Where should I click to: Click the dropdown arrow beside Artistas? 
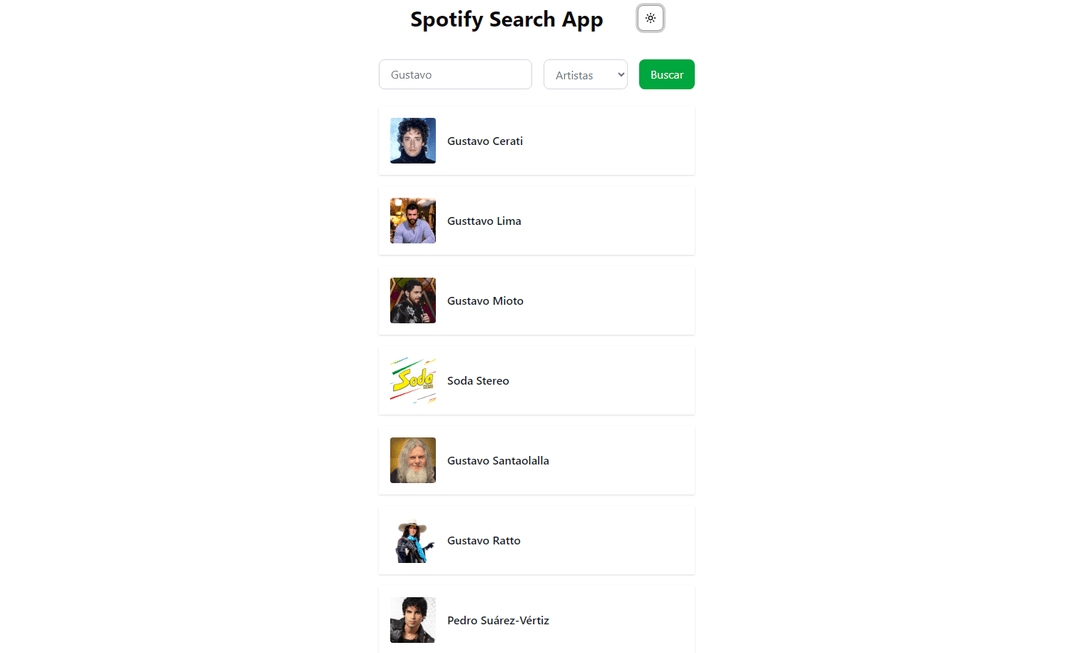(x=621, y=75)
